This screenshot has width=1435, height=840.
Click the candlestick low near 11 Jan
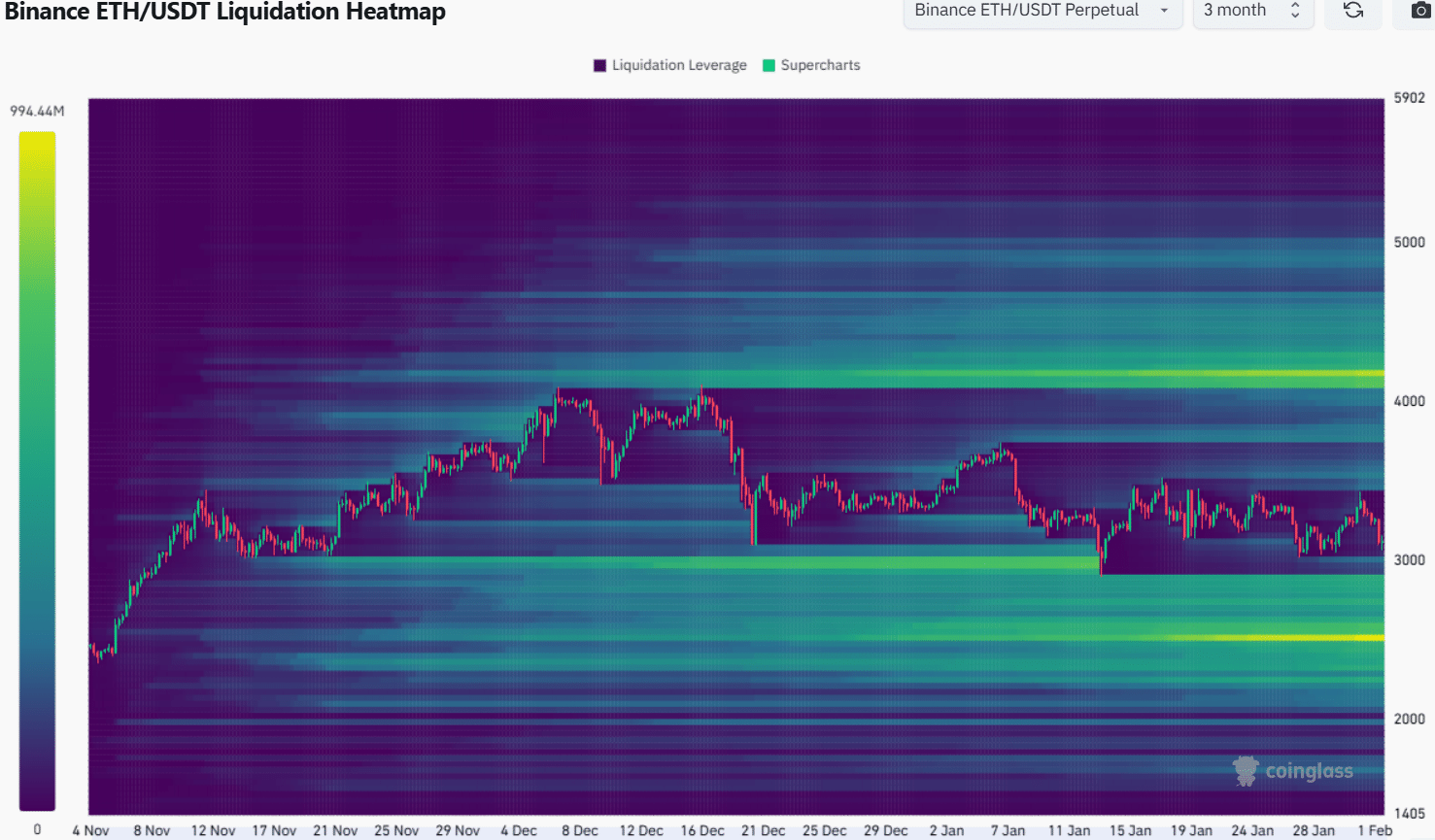1101,569
